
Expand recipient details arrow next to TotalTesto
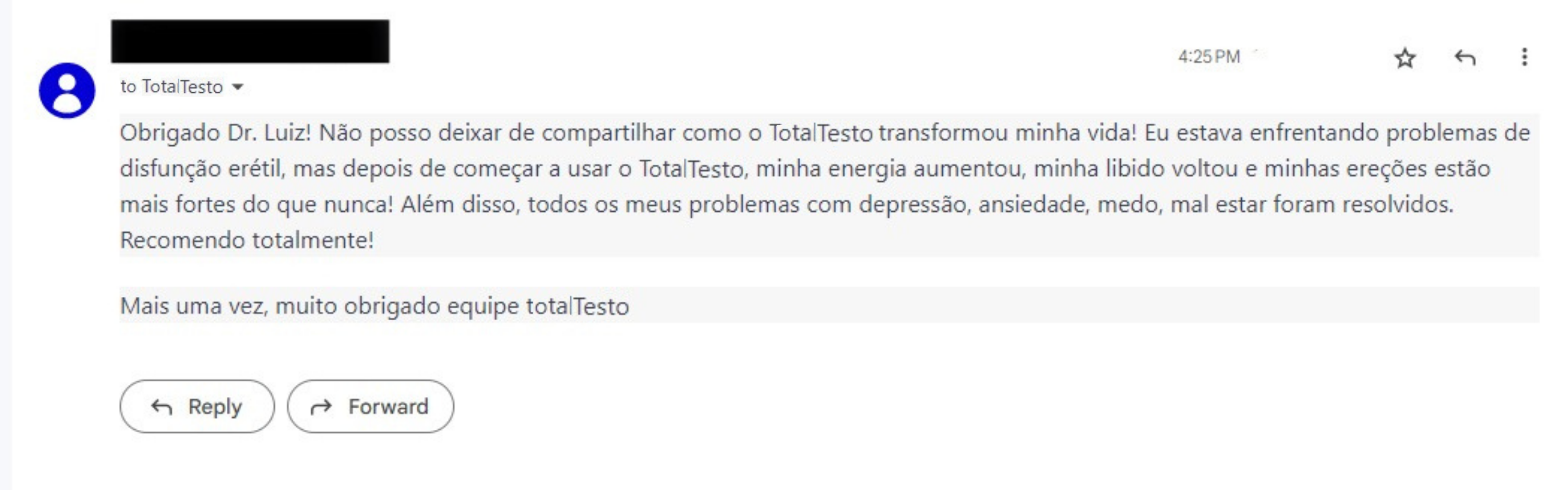[x=239, y=87]
